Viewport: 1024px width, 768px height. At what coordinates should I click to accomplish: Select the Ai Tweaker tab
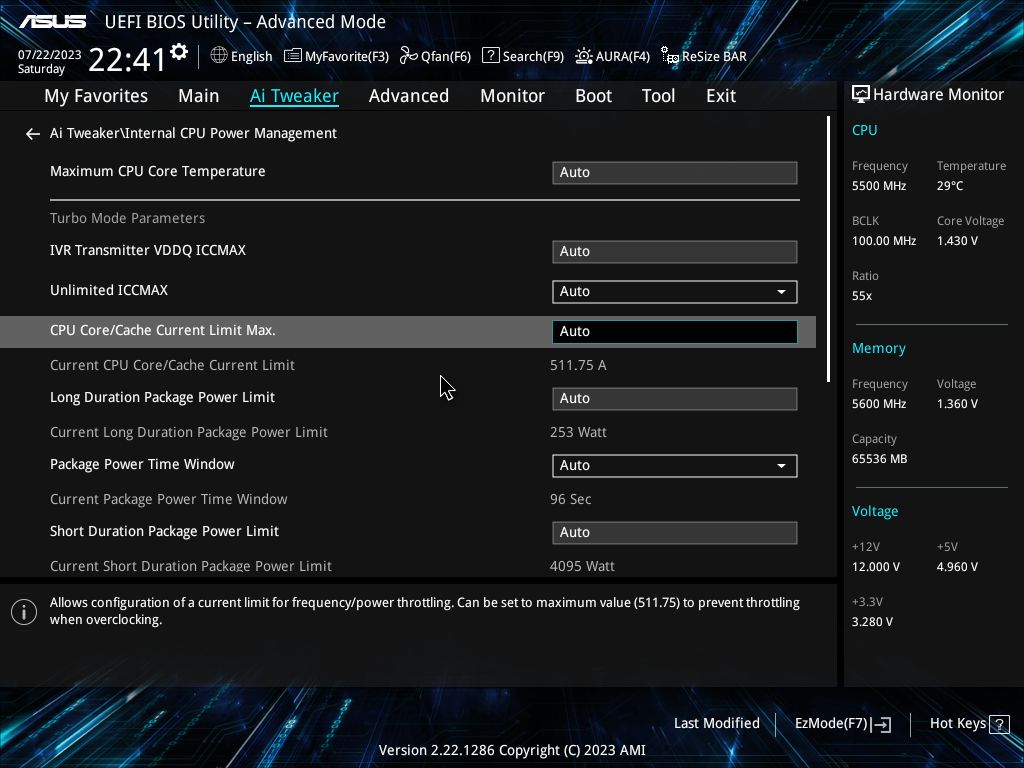[294, 96]
